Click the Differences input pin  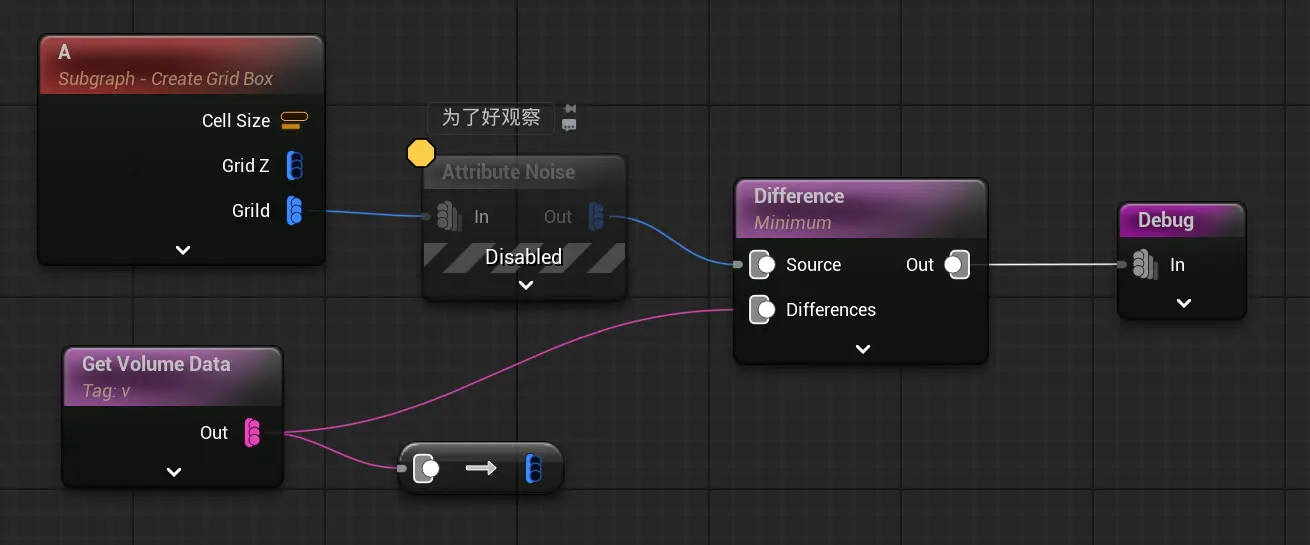[x=763, y=310]
